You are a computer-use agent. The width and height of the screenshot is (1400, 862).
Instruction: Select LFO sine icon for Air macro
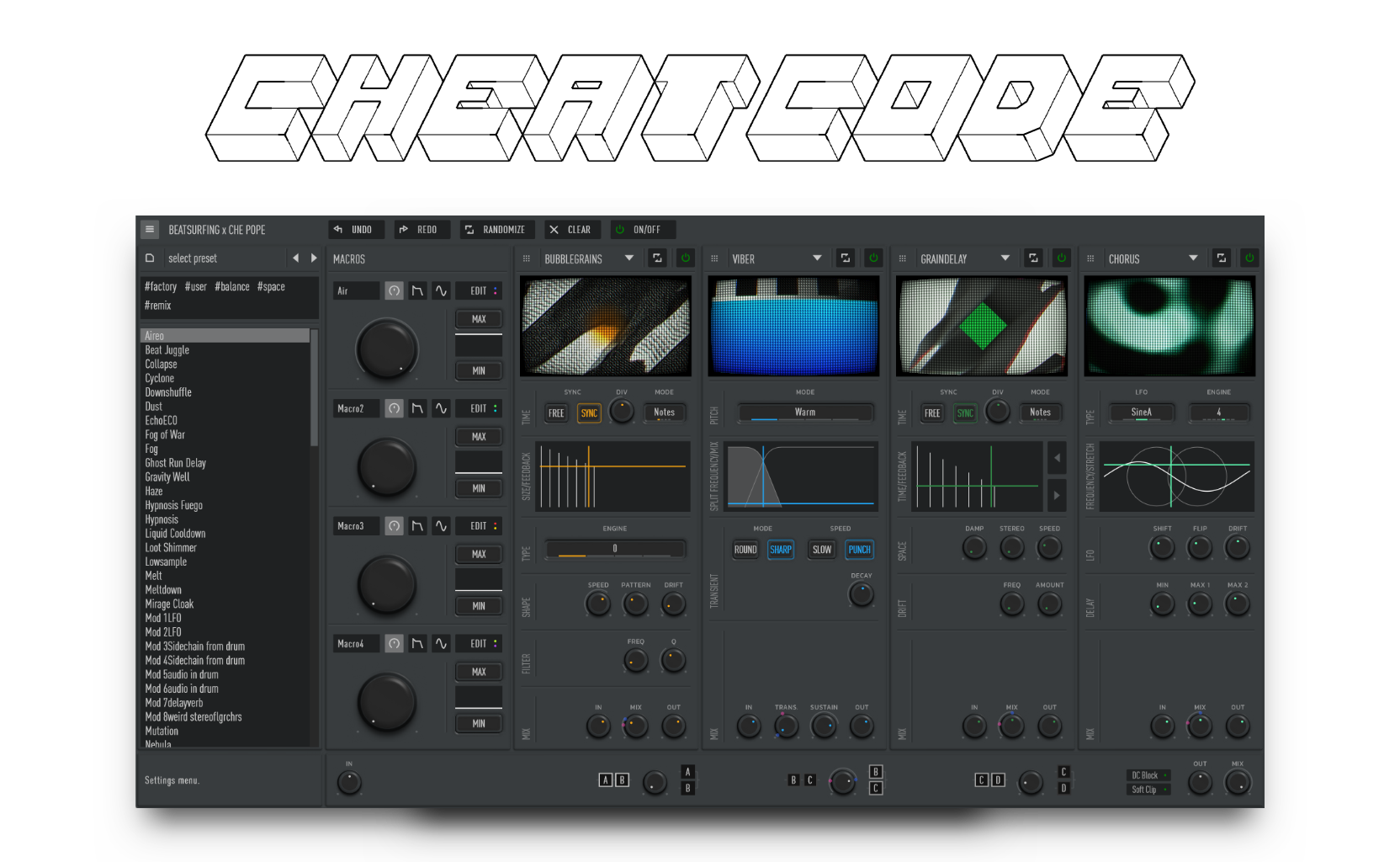(441, 290)
